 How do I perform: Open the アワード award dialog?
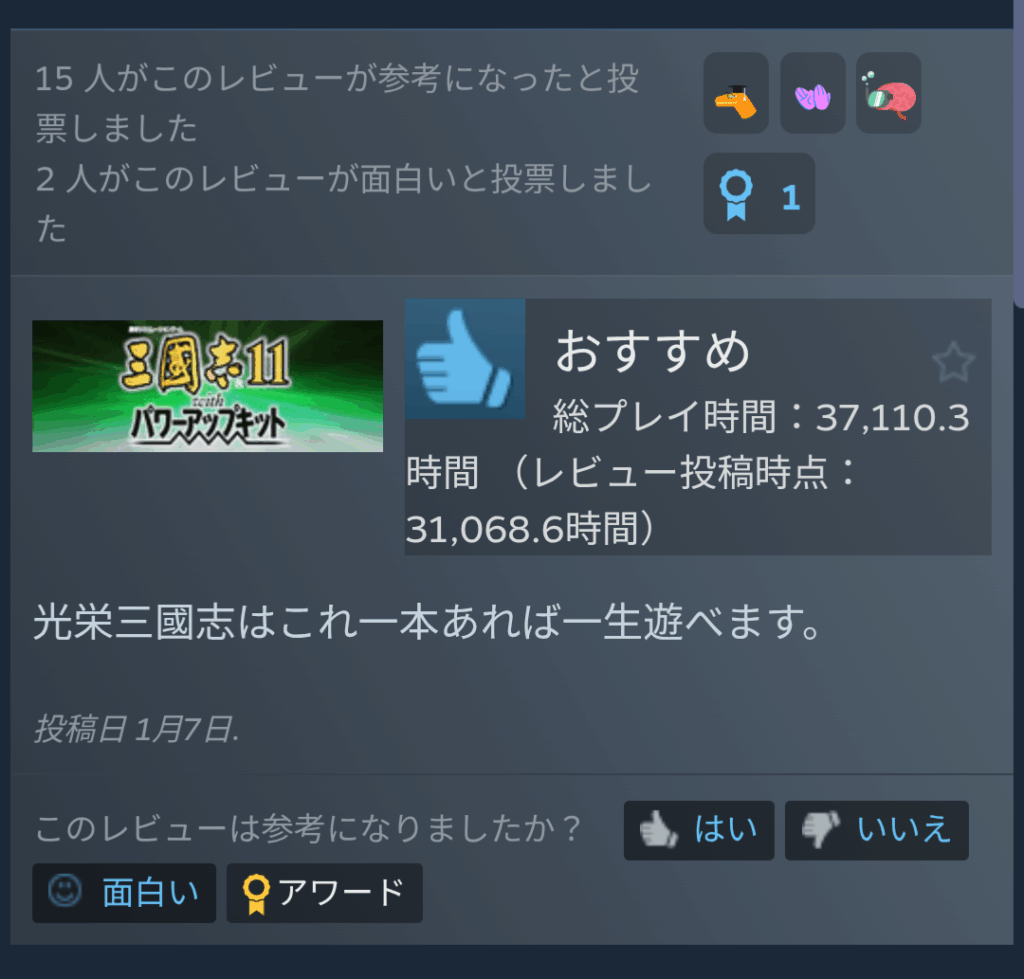[325, 893]
